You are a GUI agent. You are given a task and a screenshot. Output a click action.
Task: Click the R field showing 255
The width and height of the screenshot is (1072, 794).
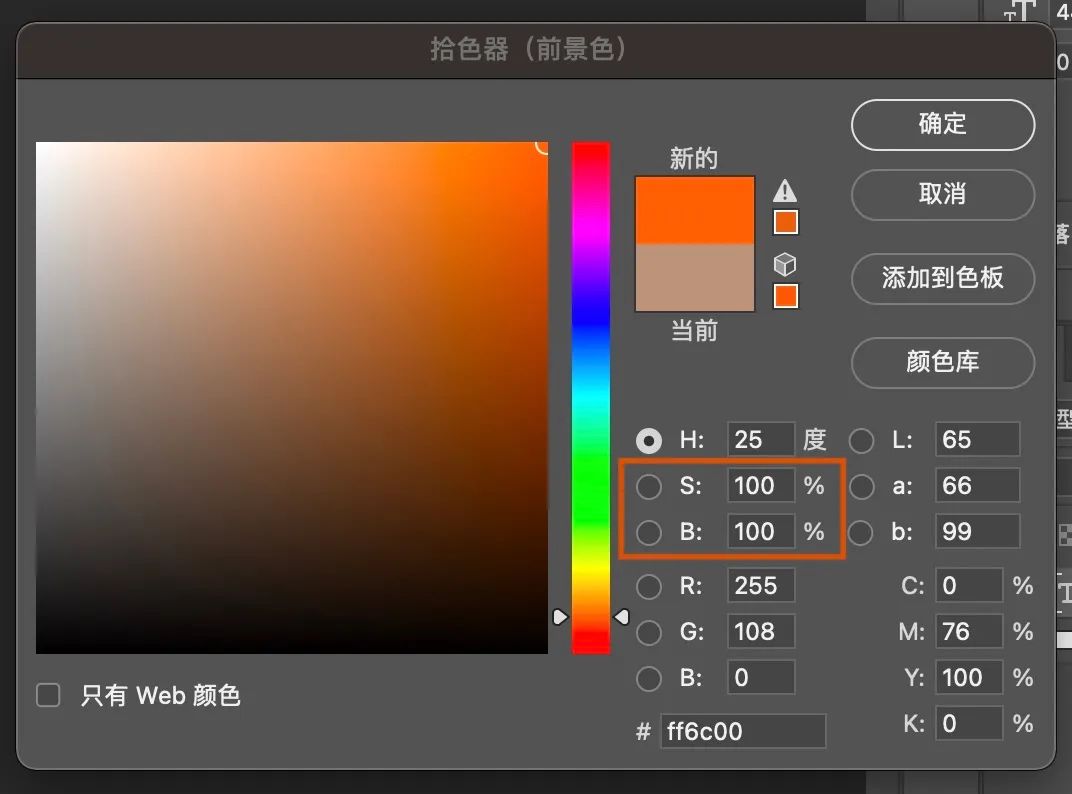761,585
